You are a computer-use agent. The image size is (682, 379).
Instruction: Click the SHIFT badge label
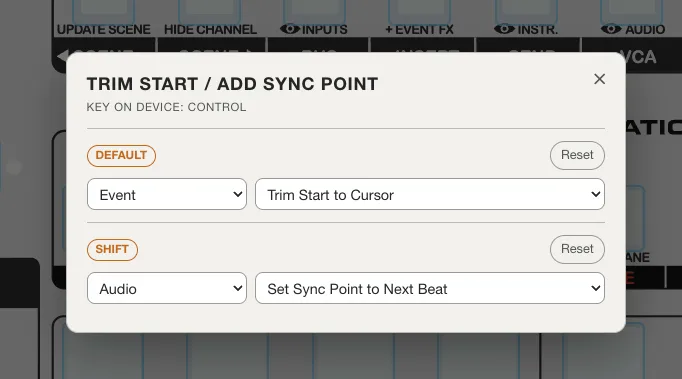click(x=112, y=250)
